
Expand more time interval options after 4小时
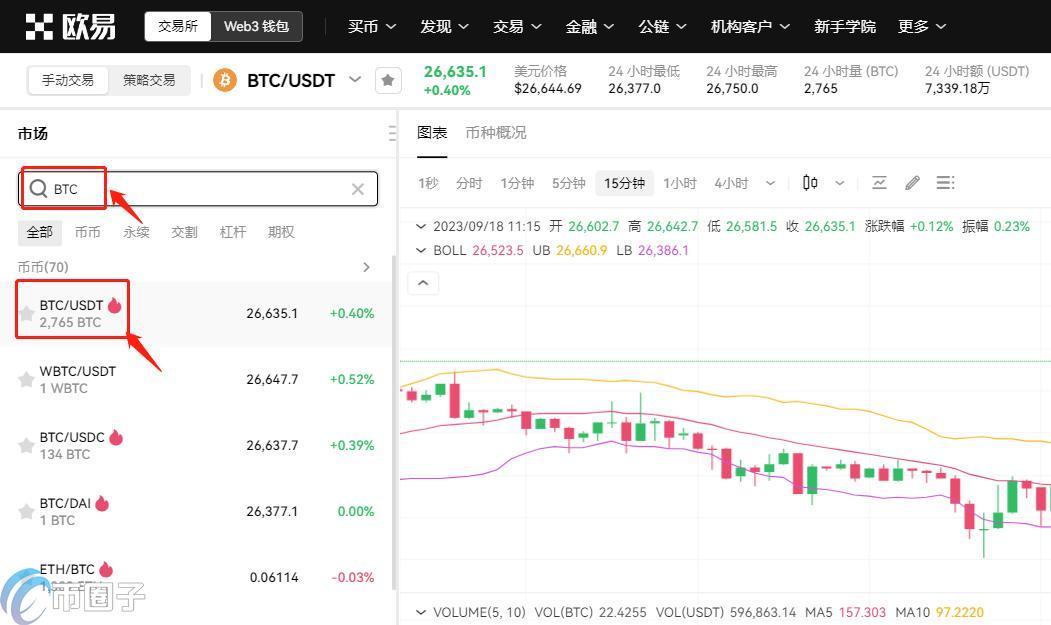pyautogui.click(x=770, y=183)
